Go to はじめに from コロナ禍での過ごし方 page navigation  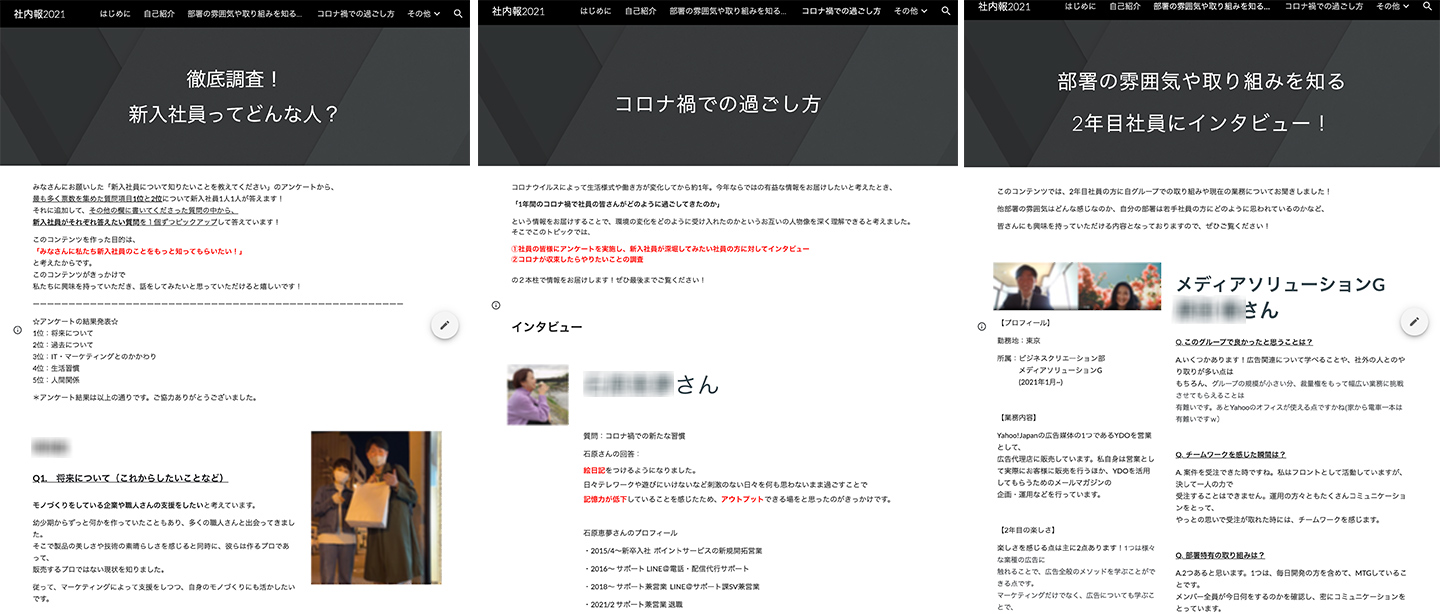[595, 11]
